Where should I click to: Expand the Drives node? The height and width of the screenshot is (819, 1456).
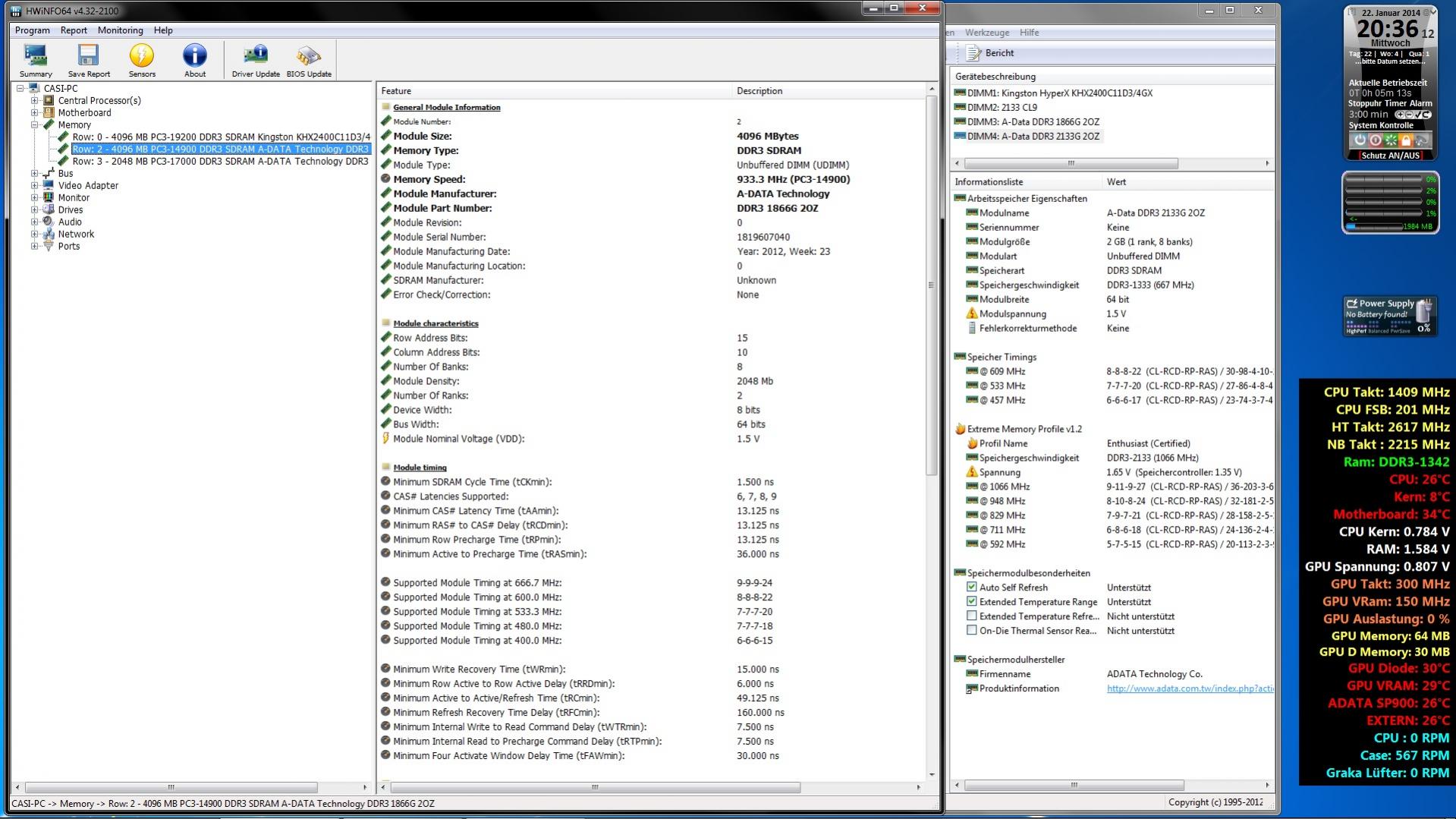(x=34, y=209)
